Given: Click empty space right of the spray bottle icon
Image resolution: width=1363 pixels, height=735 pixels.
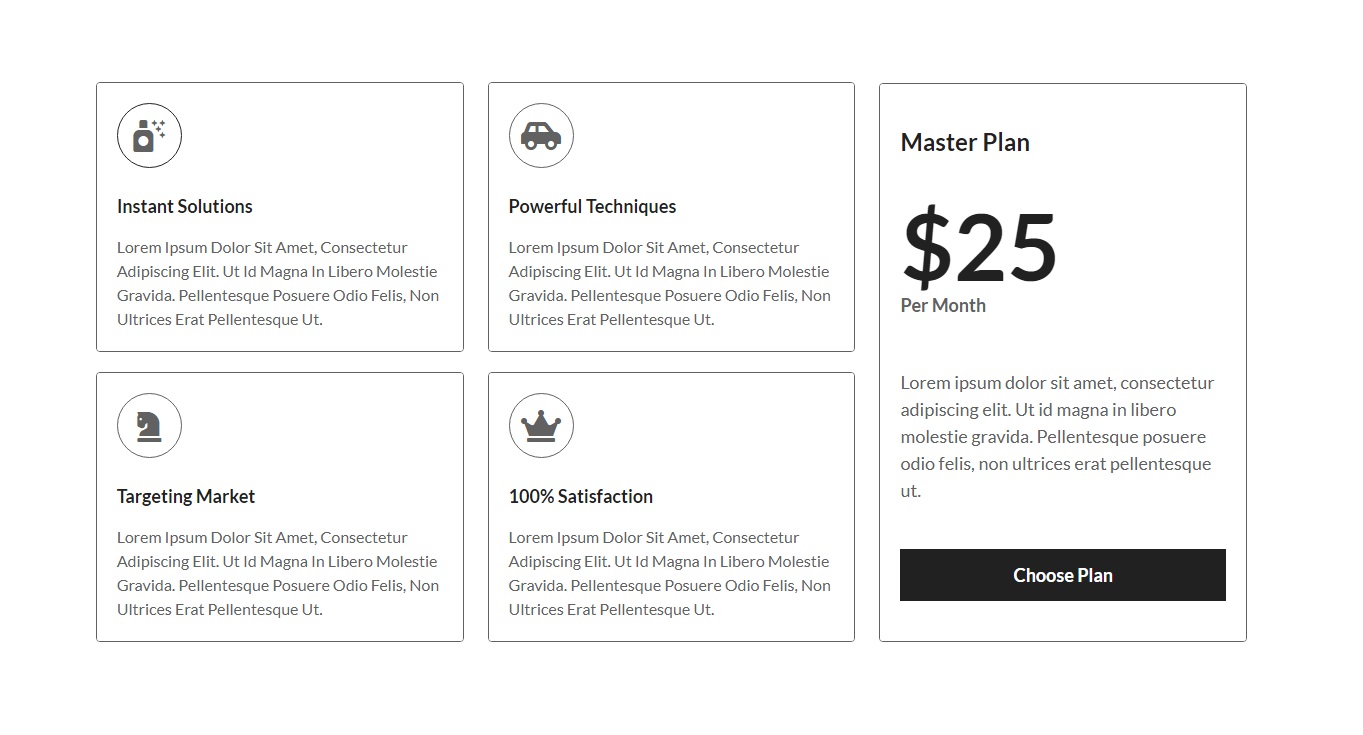Looking at the screenshot, I should point(320,135).
